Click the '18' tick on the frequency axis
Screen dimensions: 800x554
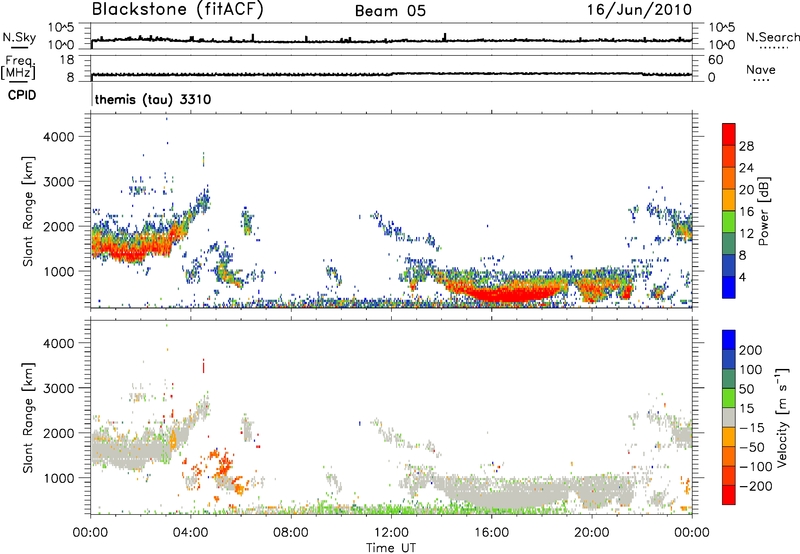[x=67, y=60]
